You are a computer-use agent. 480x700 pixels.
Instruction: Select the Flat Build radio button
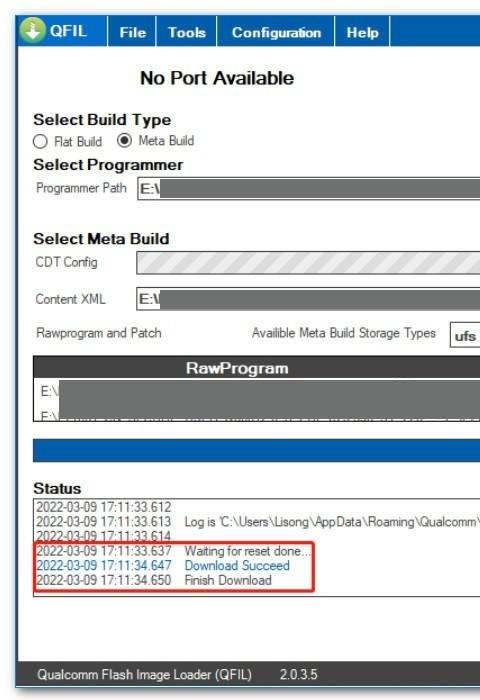point(40,142)
